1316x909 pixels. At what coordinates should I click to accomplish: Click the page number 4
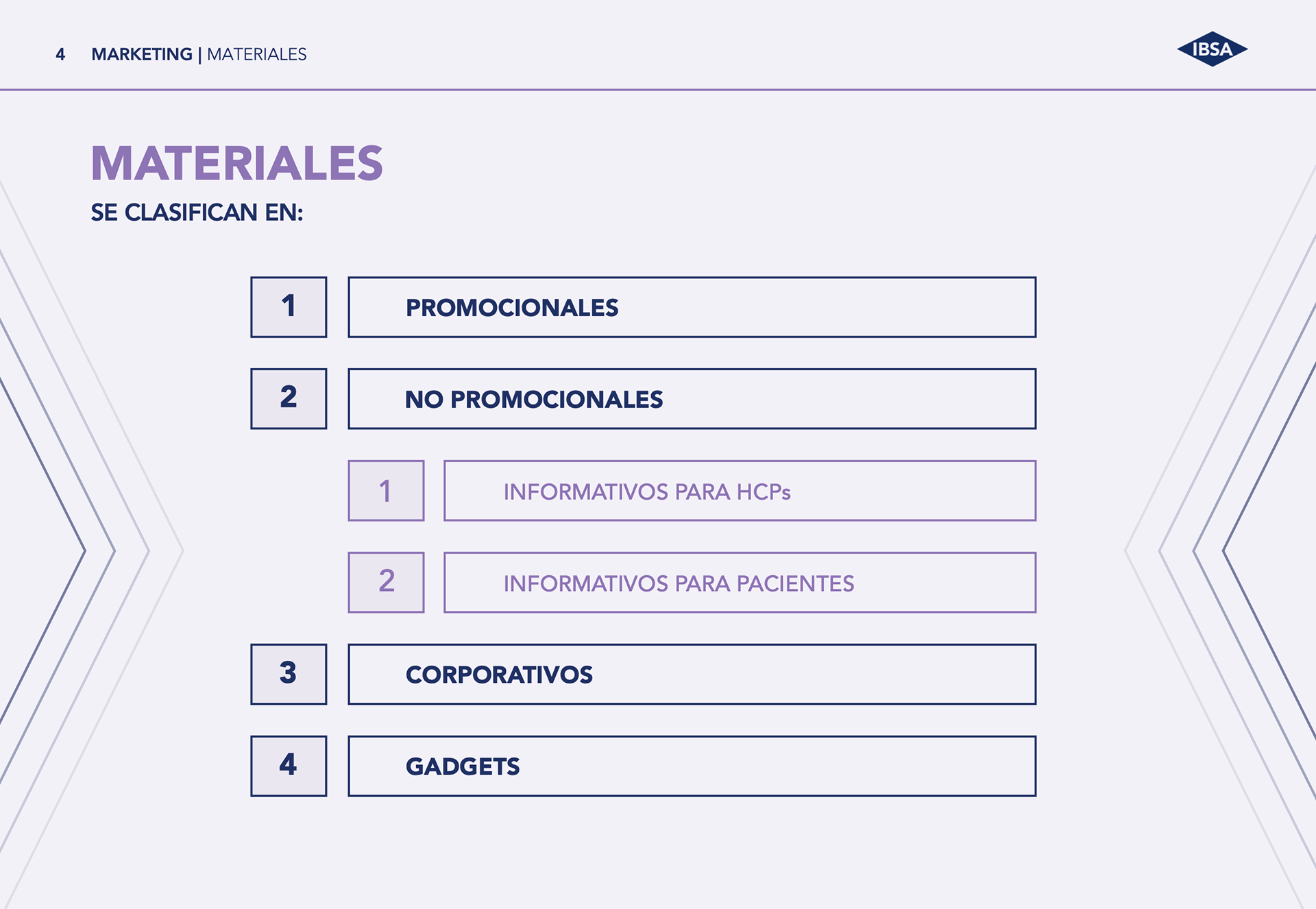click(60, 54)
